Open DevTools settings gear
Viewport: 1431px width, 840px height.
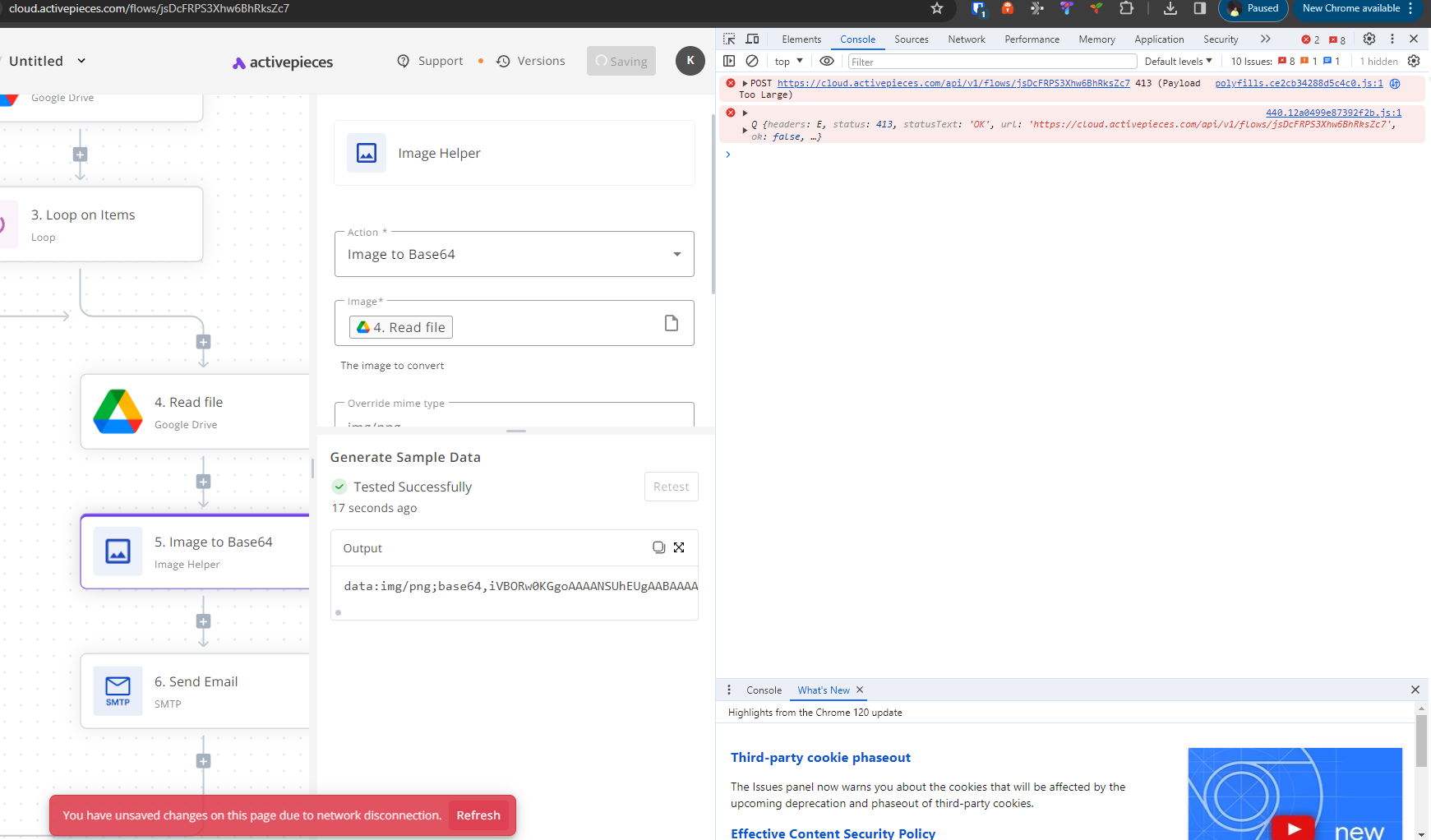tap(1369, 39)
